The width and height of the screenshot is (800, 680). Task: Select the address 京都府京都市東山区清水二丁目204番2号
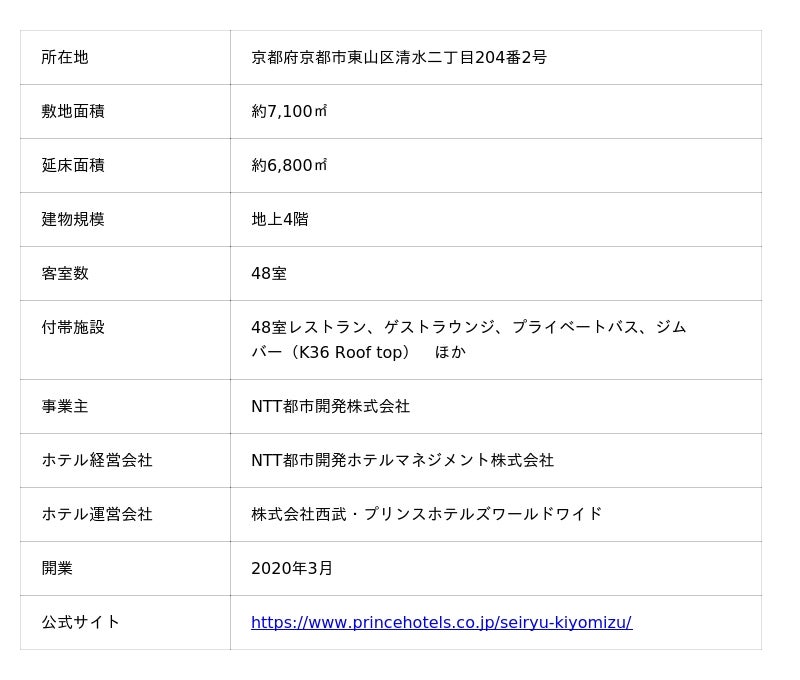click(399, 57)
